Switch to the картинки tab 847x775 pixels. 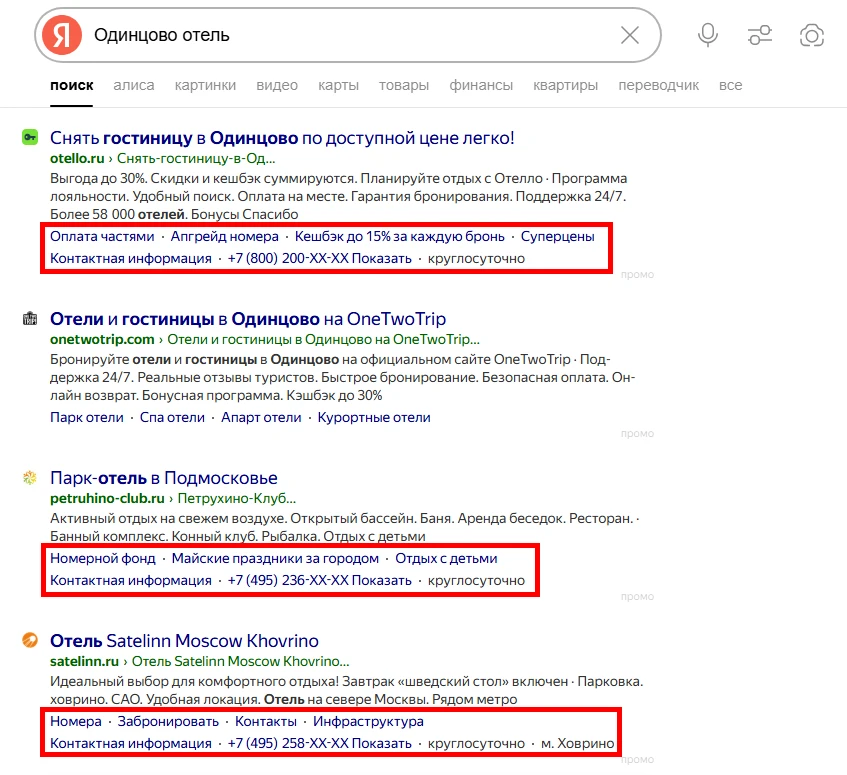coord(205,85)
